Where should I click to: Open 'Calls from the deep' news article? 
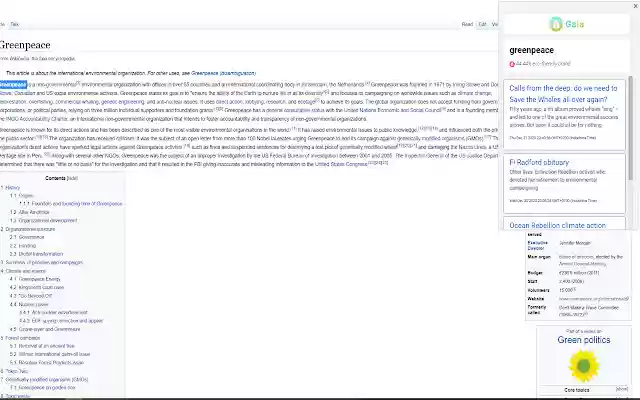pyautogui.click(x=563, y=94)
